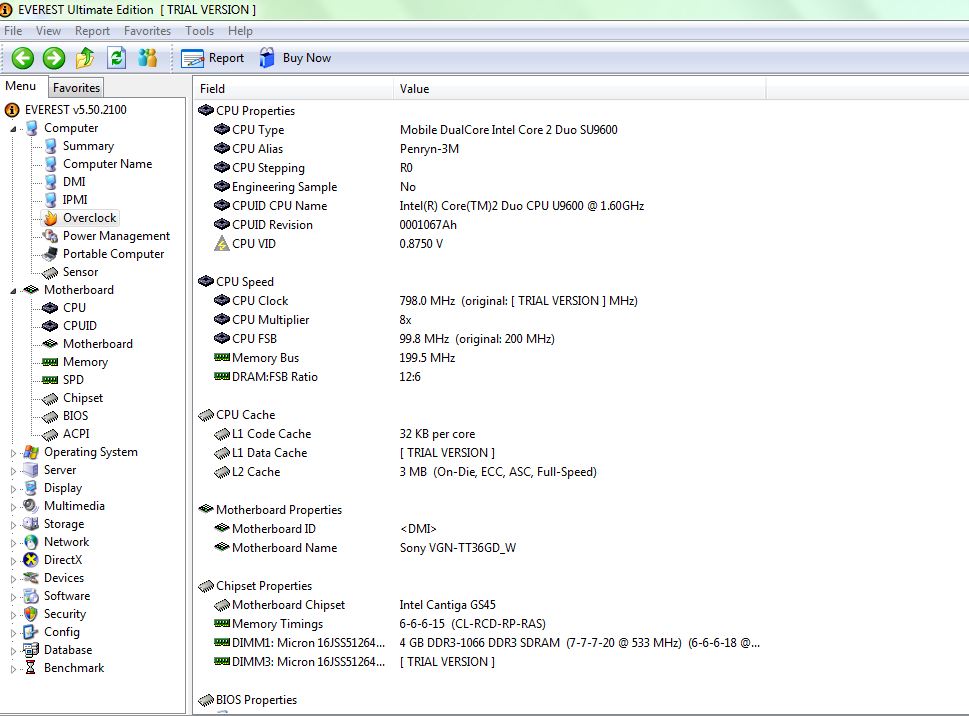This screenshot has width=969, height=716.
Task: Select the Overclock flame icon
Action: click(51, 218)
